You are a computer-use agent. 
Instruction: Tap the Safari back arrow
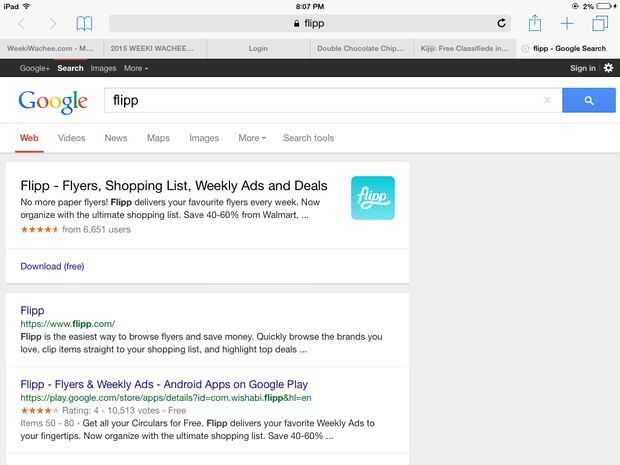pos(21,24)
